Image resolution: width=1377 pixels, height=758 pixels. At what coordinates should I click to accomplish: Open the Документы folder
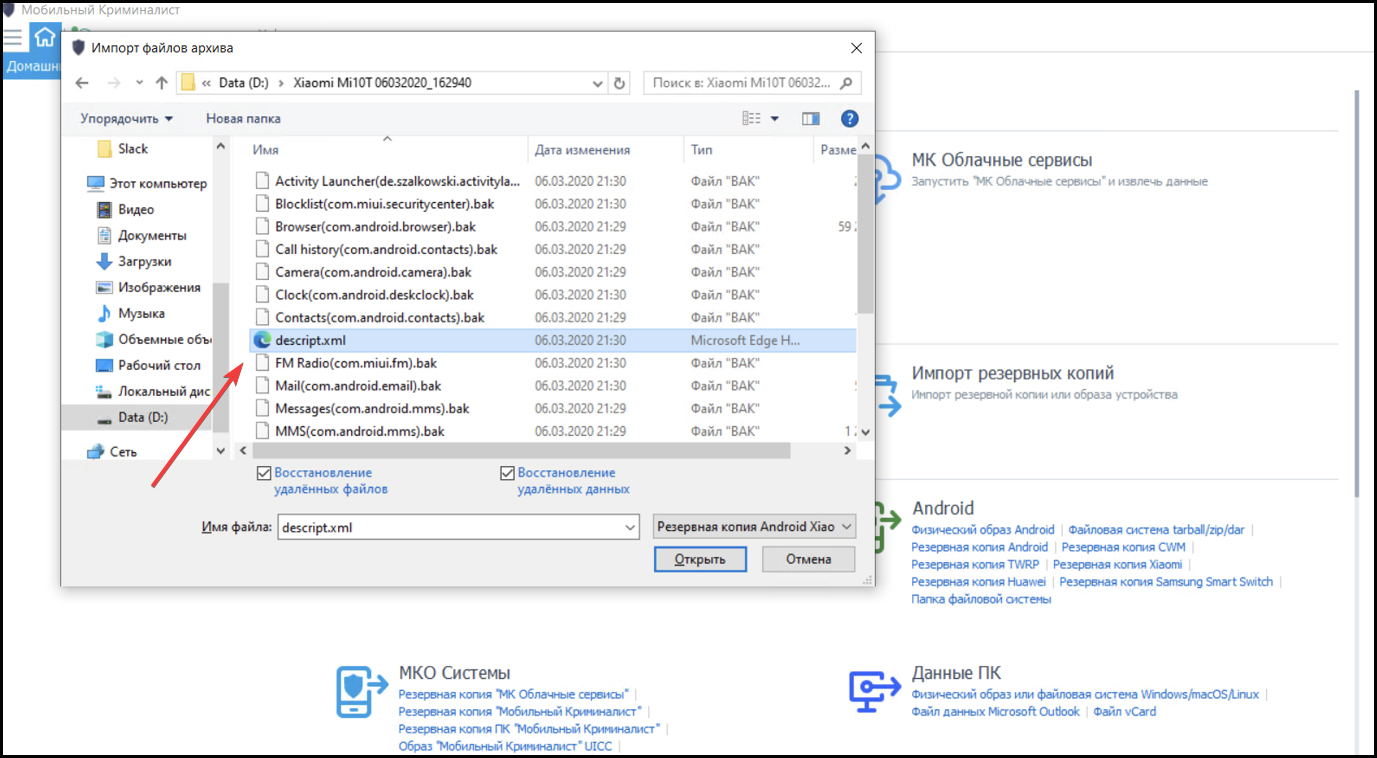(141, 236)
